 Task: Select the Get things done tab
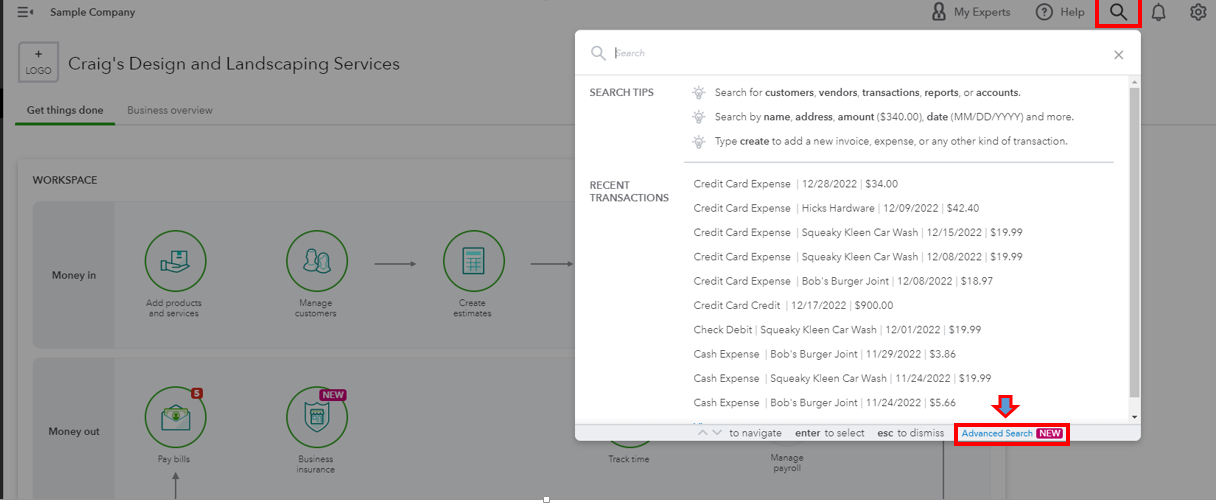click(65, 110)
